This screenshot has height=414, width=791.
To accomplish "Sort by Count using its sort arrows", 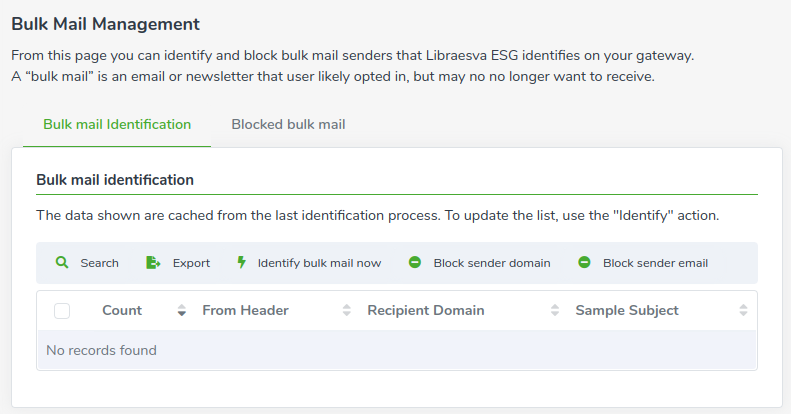I will (x=182, y=311).
